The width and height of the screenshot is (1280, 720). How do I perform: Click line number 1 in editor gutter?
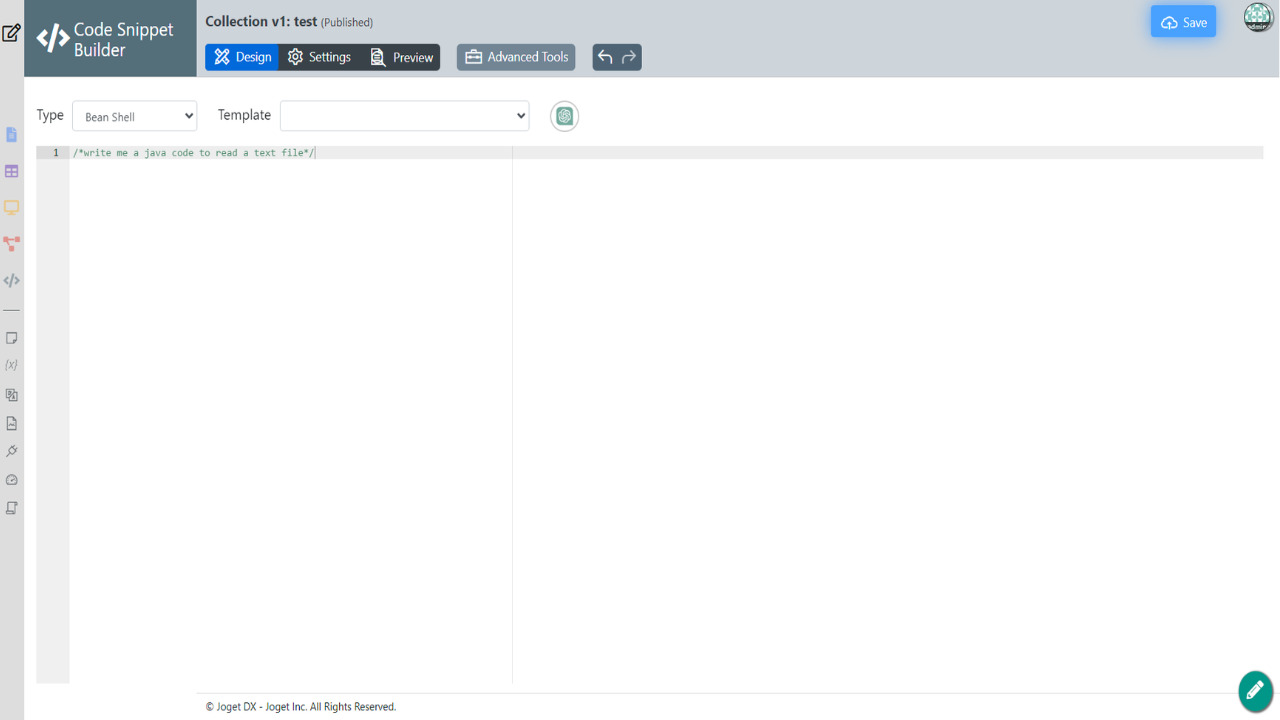click(x=55, y=153)
